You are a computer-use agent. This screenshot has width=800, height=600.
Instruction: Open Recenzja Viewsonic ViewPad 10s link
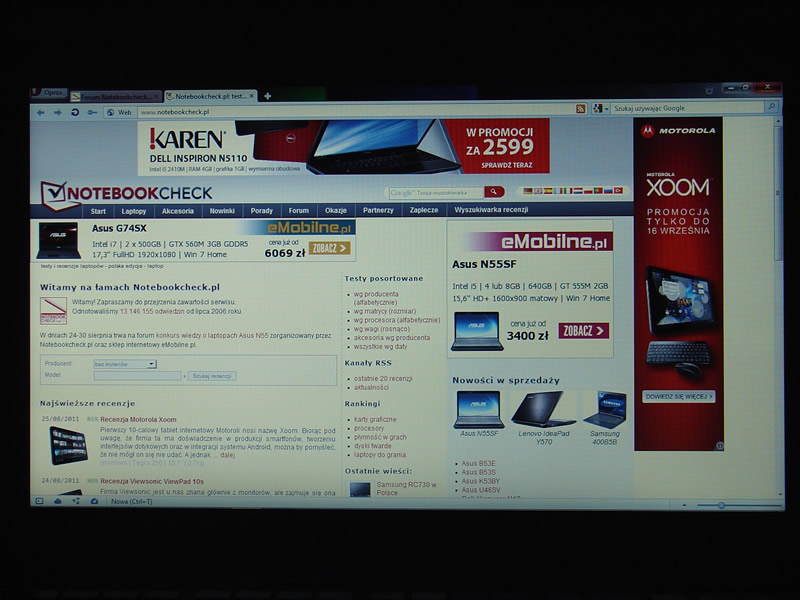click(x=152, y=481)
